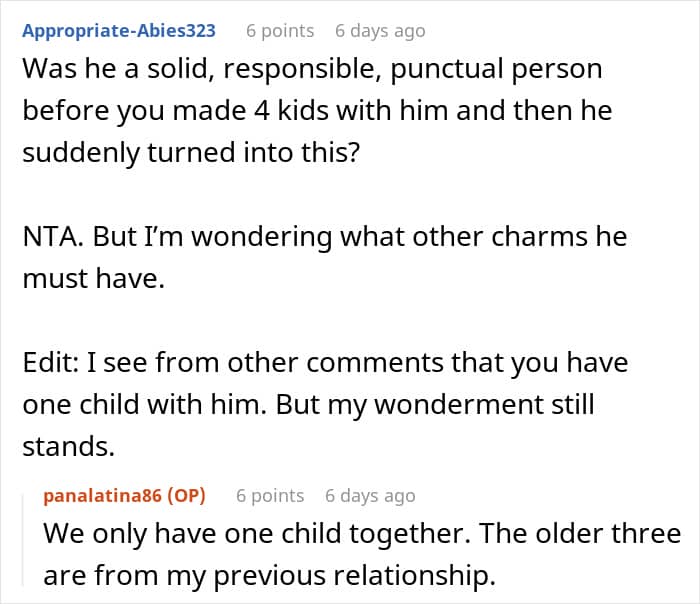Open the Appropriate-Abies323 user profile
This screenshot has width=700, height=604.
point(118,30)
